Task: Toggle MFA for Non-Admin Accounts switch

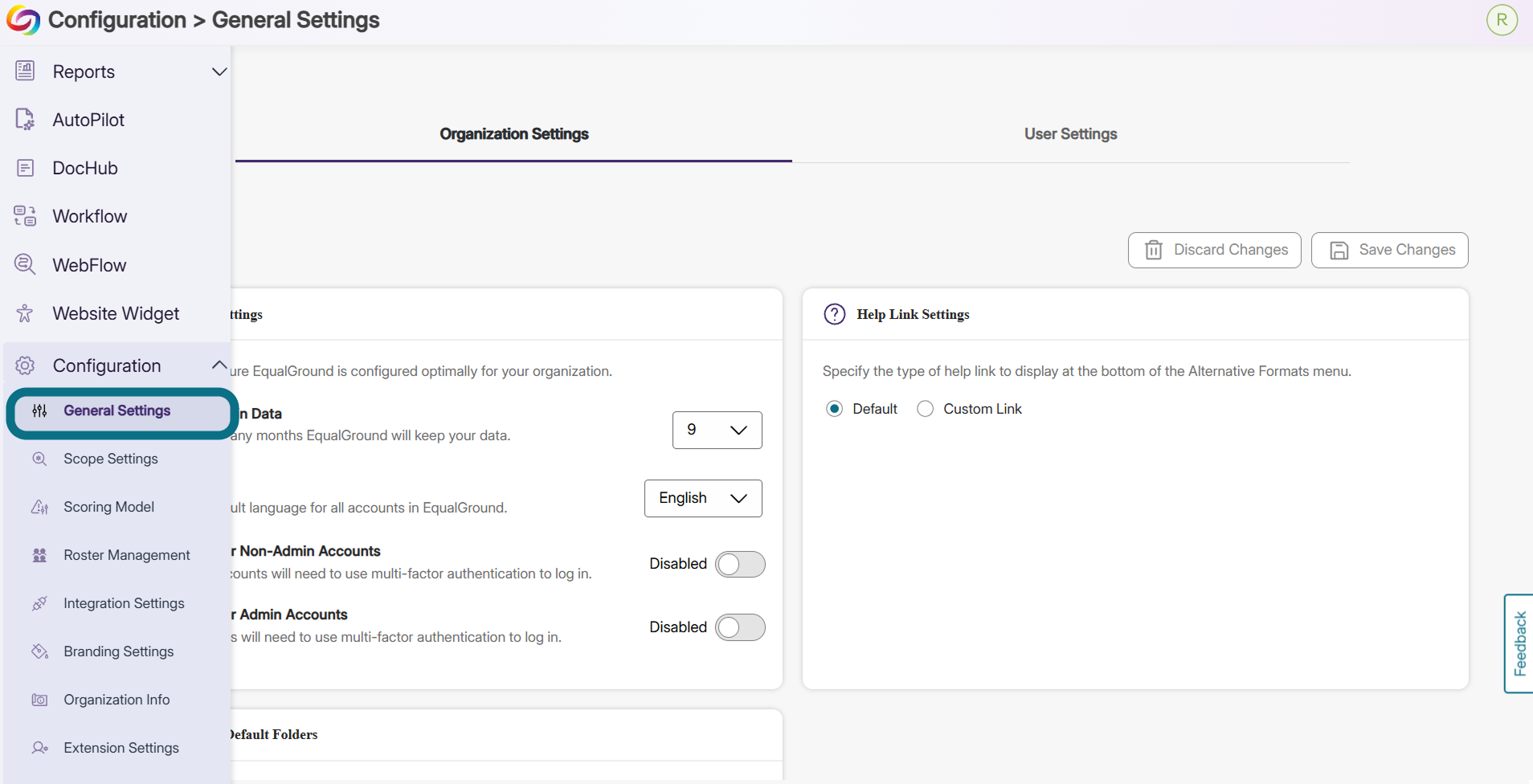Action: click(740, 564)
